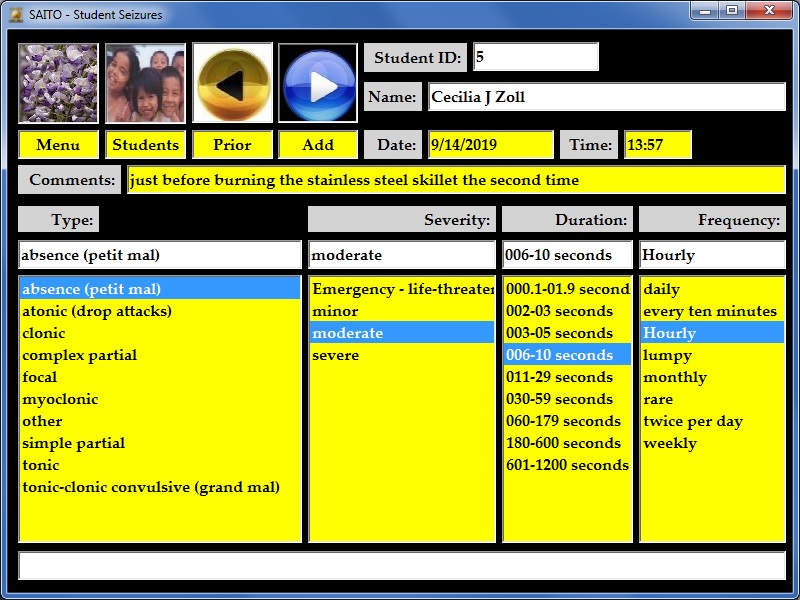The height and width of the screenshot is (600, 800).
Task: Click the blue forward arrow icon
Action: [x=318, y=83]
